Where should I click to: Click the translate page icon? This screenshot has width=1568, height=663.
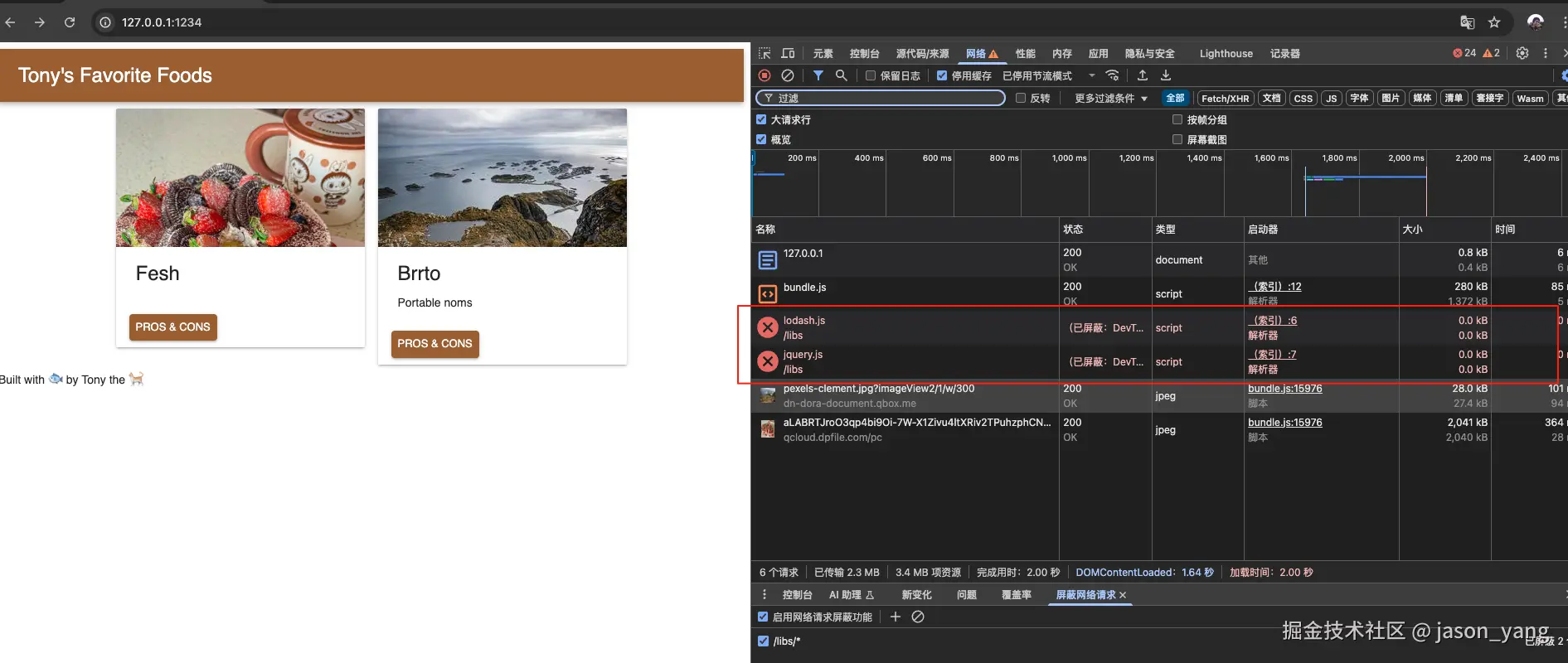1468,22
